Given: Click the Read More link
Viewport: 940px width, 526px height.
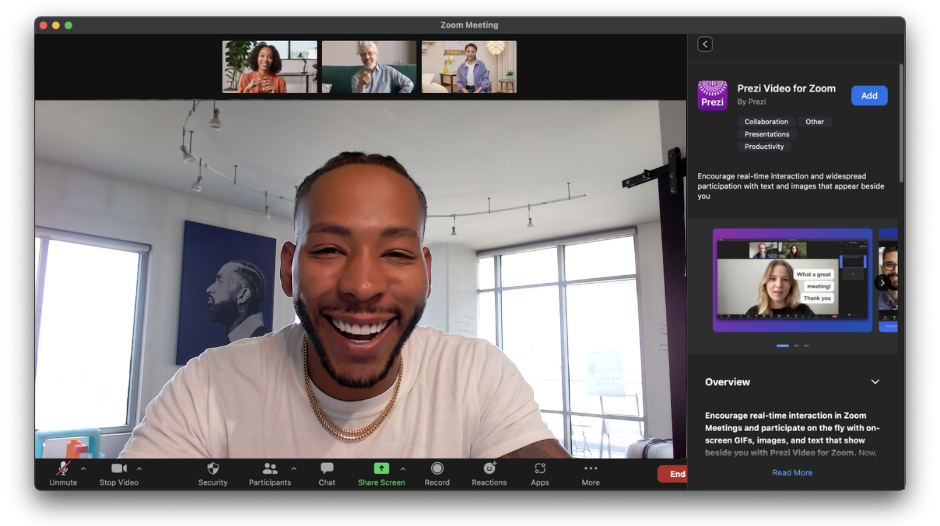Looking at the screenshot, I should tap(792, 473).
